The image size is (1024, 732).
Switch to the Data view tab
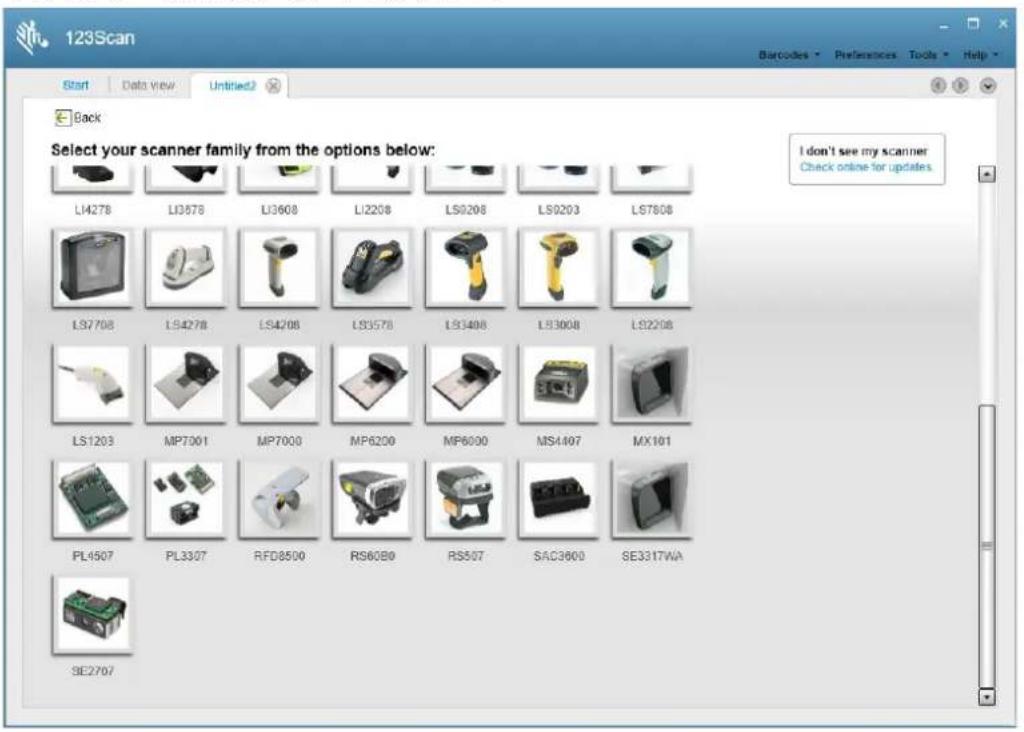click(x=148, y=85)
